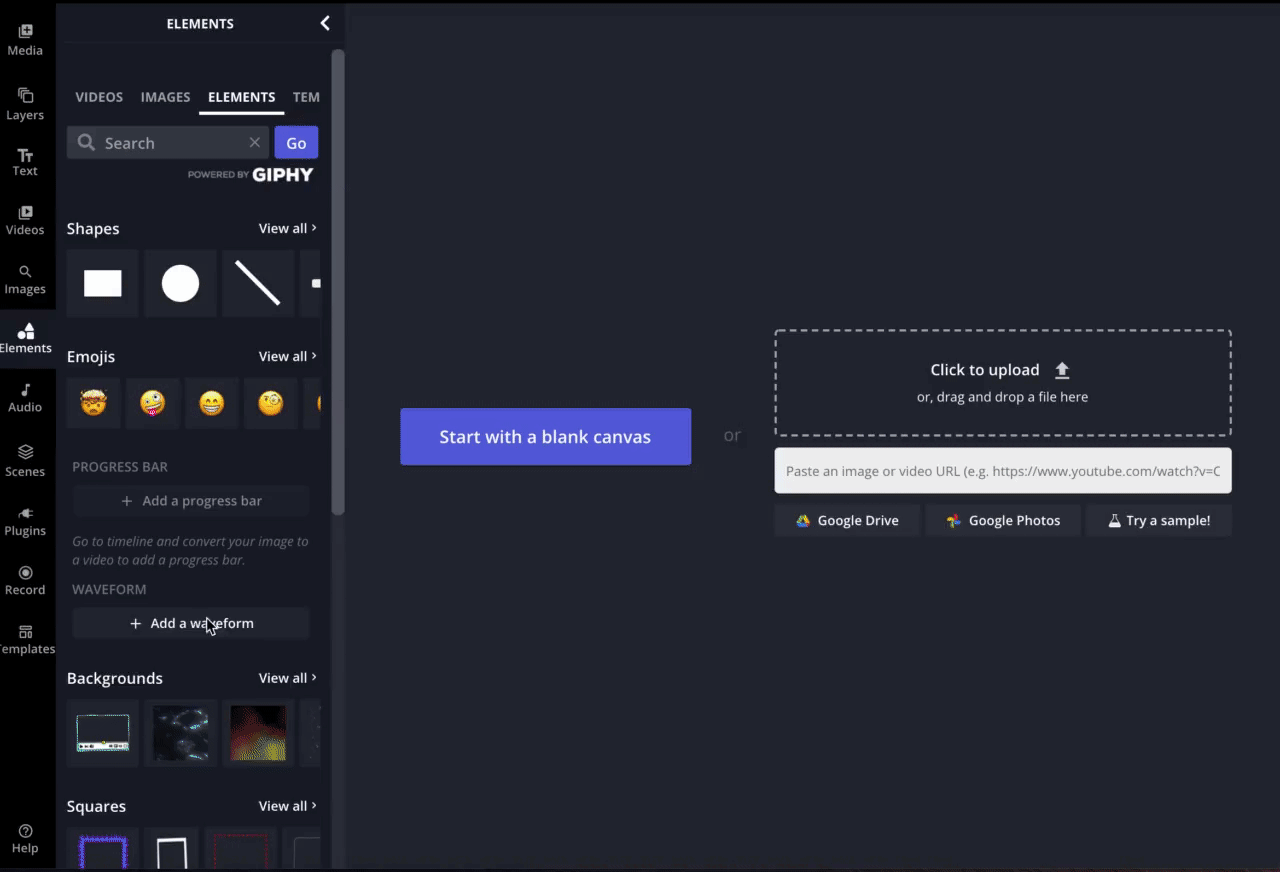The width and height of the screenshot is (1280, 872).
Task: Open the Images search panel
Action: coord(25,280)
